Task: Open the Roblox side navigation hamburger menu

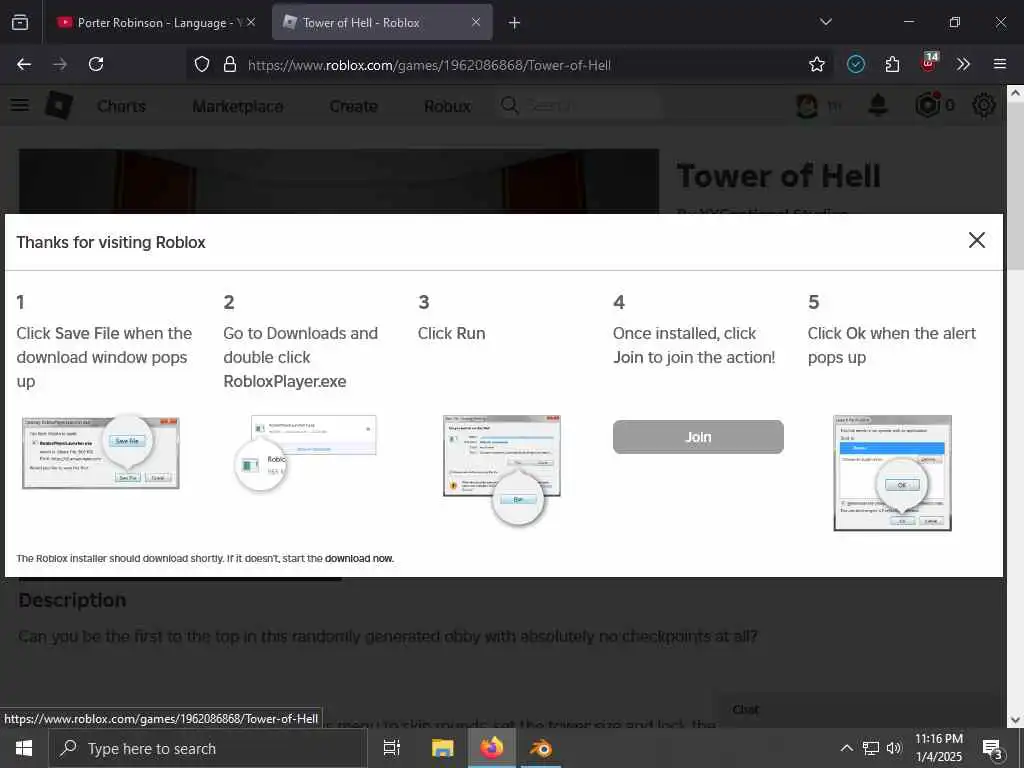Action: 20,105
